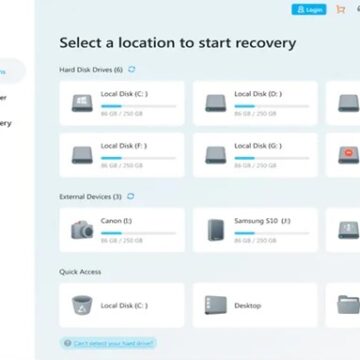Refresh the External Devices list
The image size is (360, 360).
(131, 196)
